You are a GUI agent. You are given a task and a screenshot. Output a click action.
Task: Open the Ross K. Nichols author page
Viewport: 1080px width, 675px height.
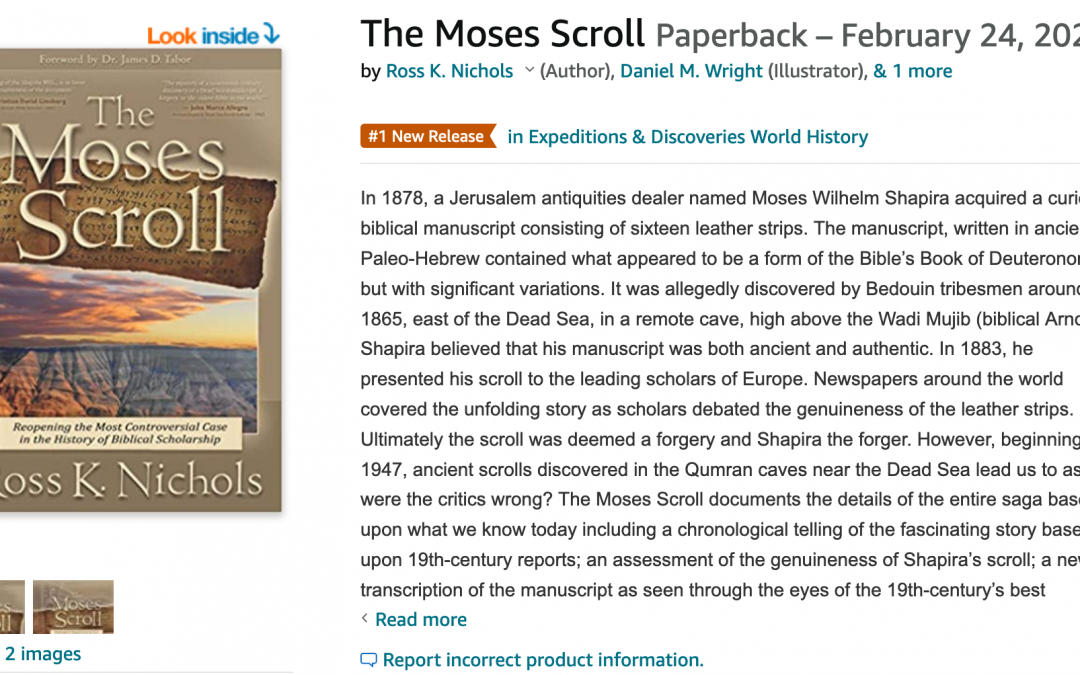click(448, 71)
